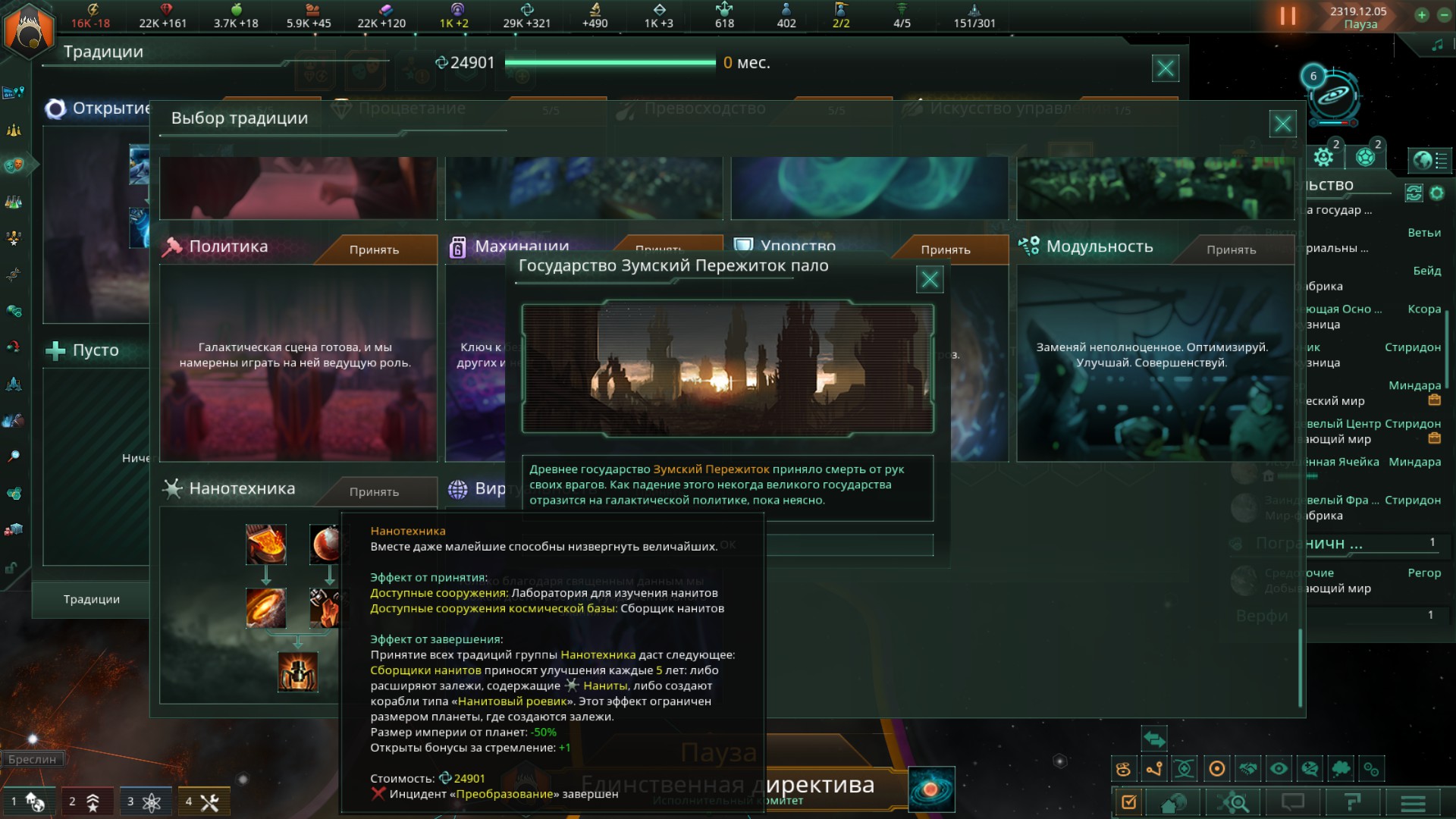This screenshot has width=1456, height=819.
Task: Open the Technology flasks icon in the sidebar
Action: coord(14,202)
